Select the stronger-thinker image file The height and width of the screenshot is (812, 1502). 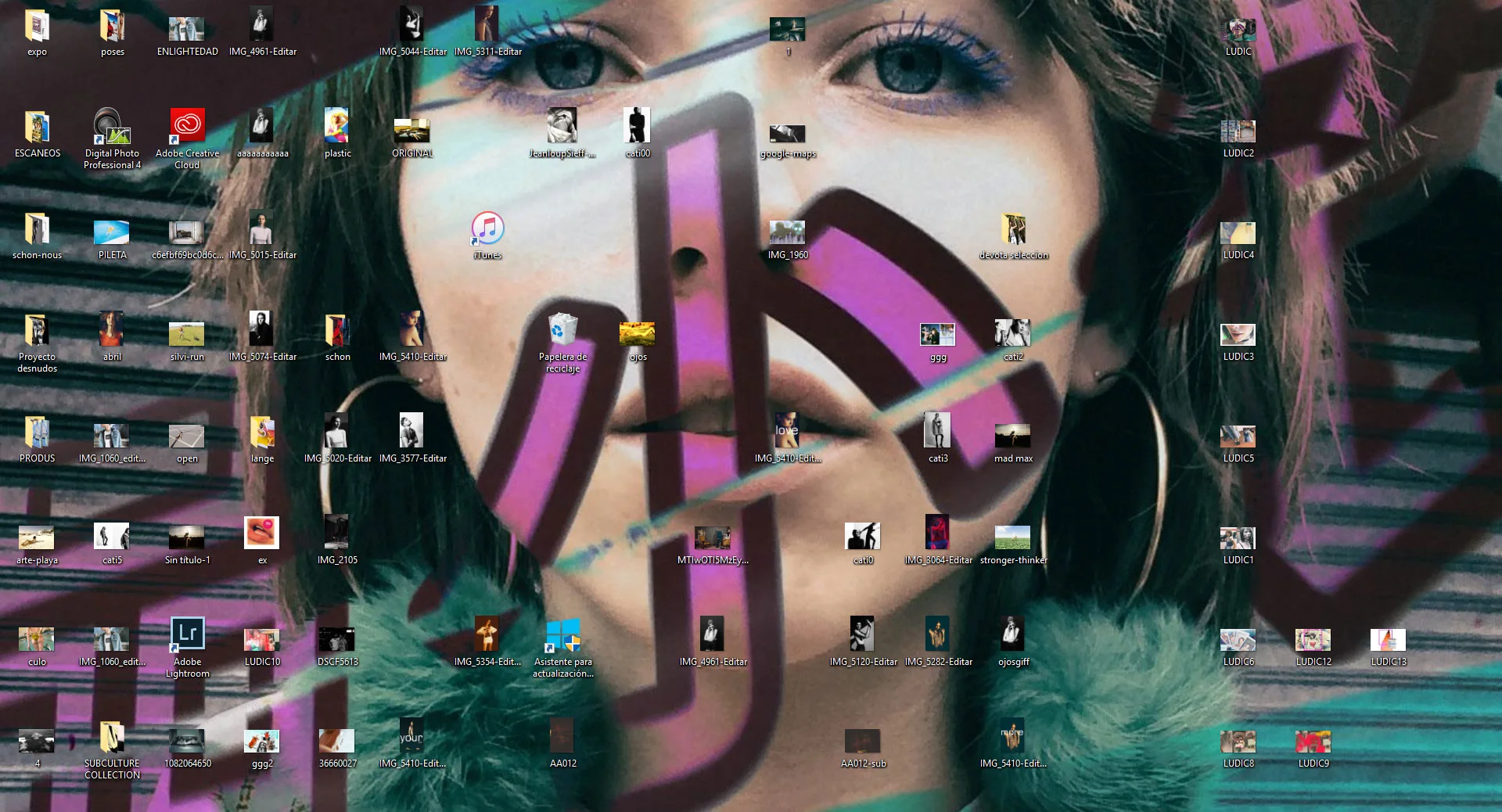click(x=1013, y=537)
